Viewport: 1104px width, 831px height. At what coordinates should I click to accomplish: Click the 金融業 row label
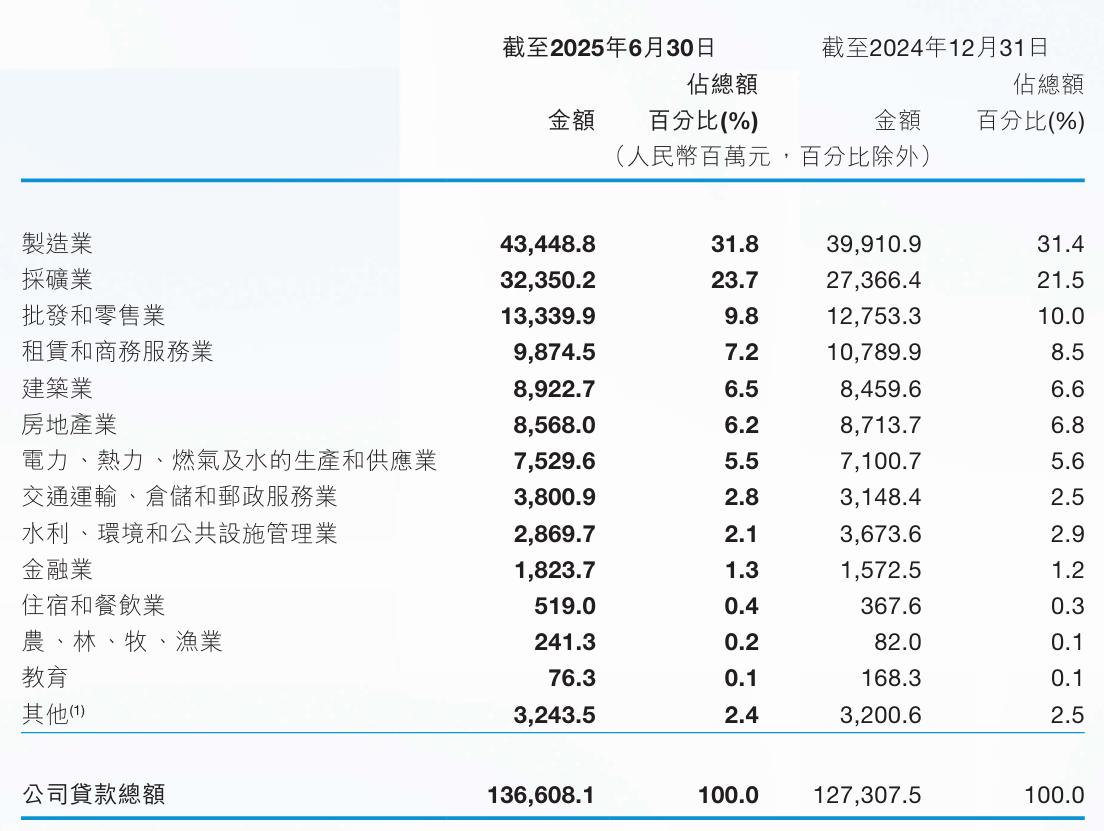[x=57, y=570]
